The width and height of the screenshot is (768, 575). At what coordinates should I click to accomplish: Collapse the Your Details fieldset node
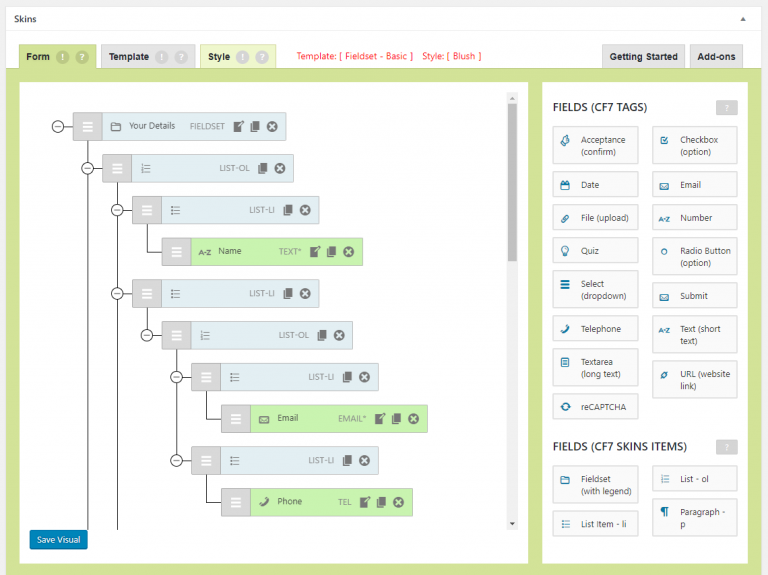click(x=57, y=127)
